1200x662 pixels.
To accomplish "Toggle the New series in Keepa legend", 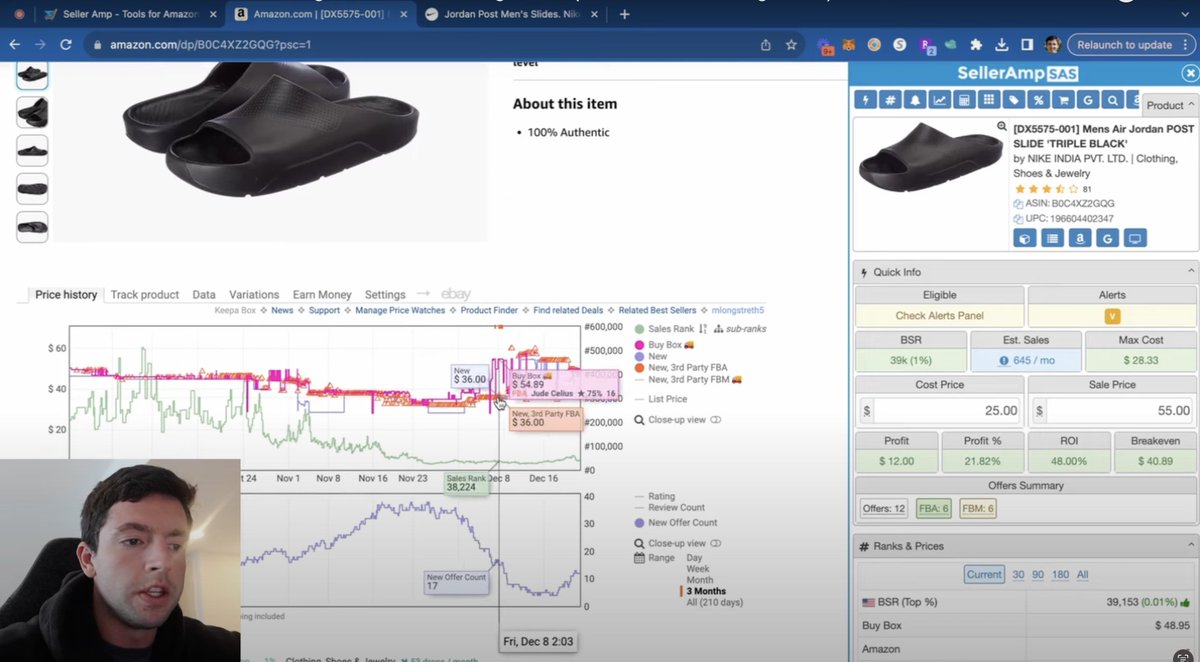I will pos(651,356).
